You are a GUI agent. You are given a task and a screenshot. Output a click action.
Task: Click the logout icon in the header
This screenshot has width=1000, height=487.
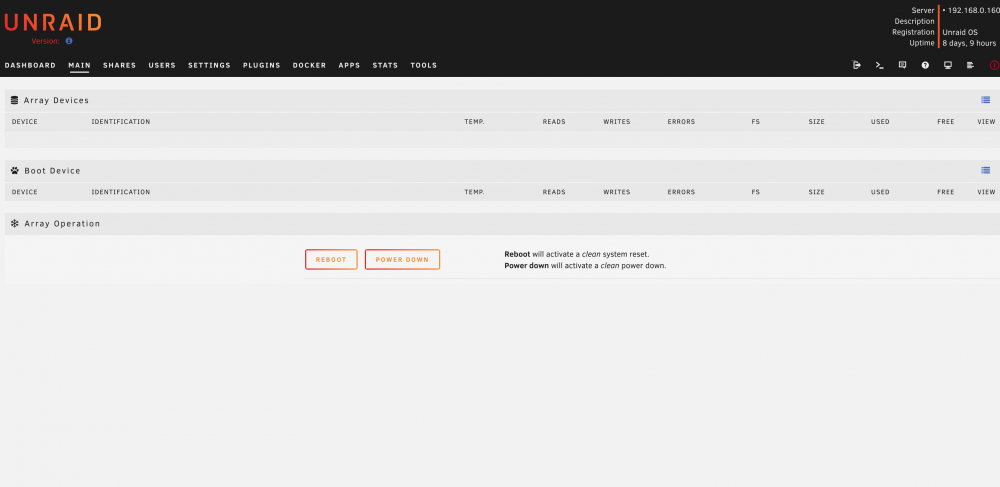point(857,65)
